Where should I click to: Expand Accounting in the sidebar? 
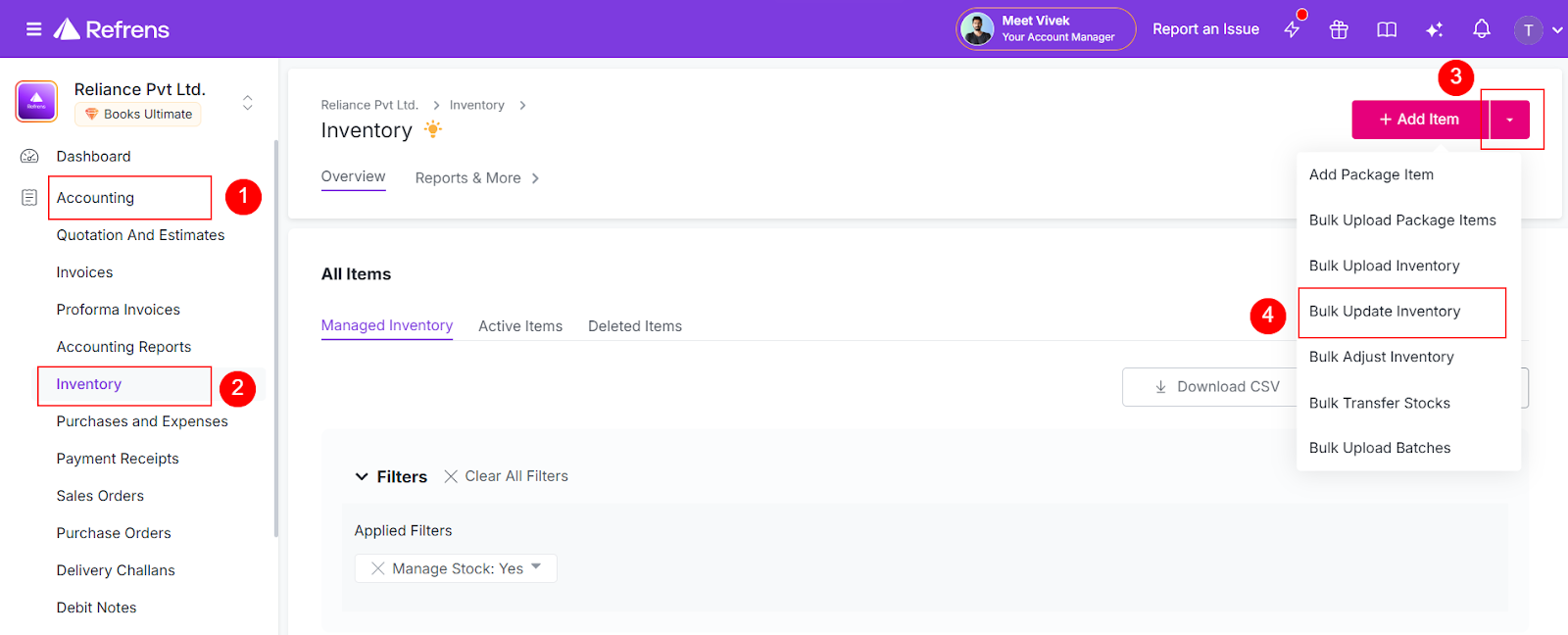(x=95, y=198)
